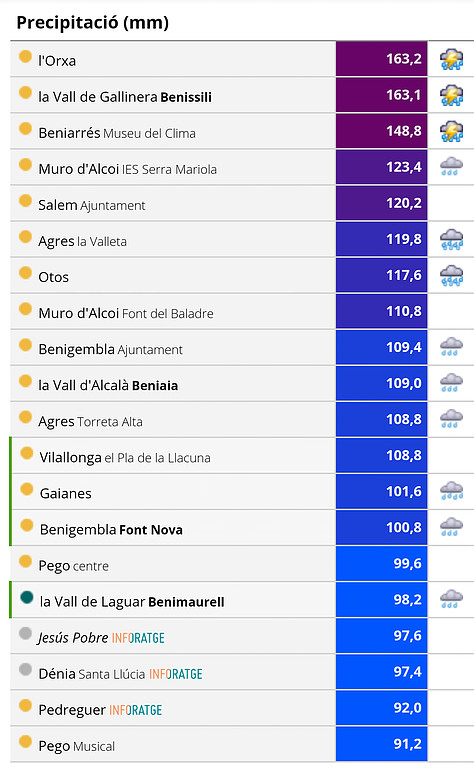Screen dimensions: 474x779
Task: Click the green status dot for Benimaurell
Action: tap(26, 597)
